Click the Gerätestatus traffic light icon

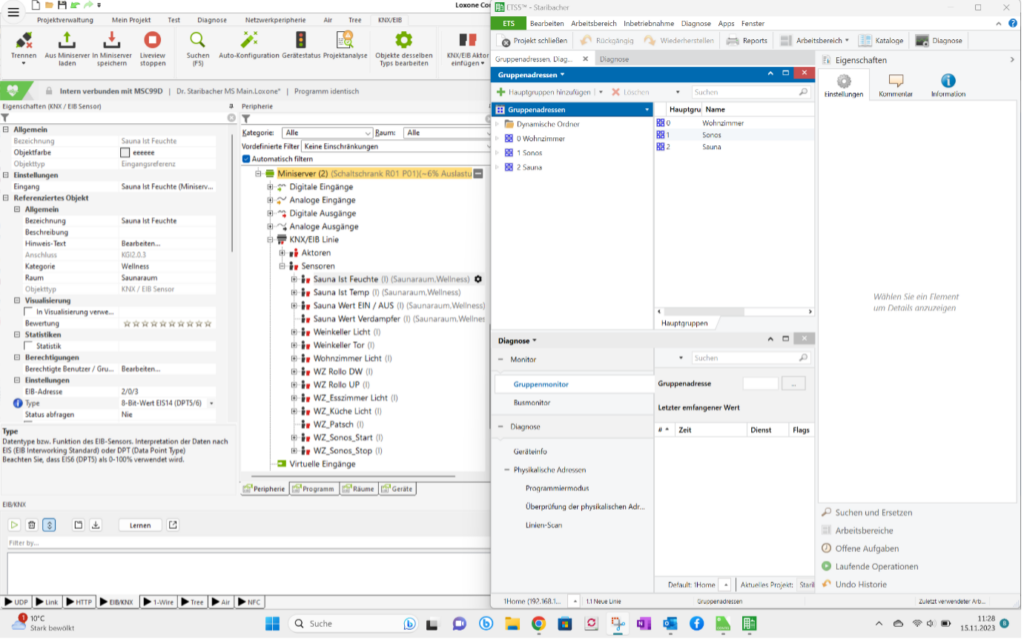pos(300,40)
